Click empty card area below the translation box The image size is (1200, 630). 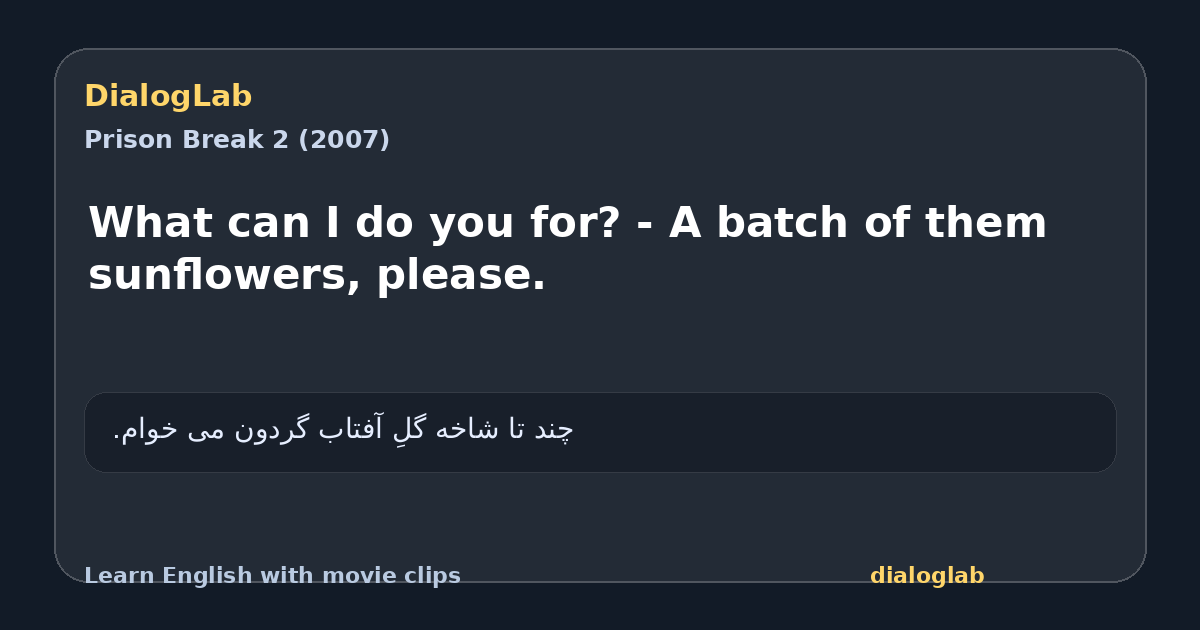coord(600,517)
